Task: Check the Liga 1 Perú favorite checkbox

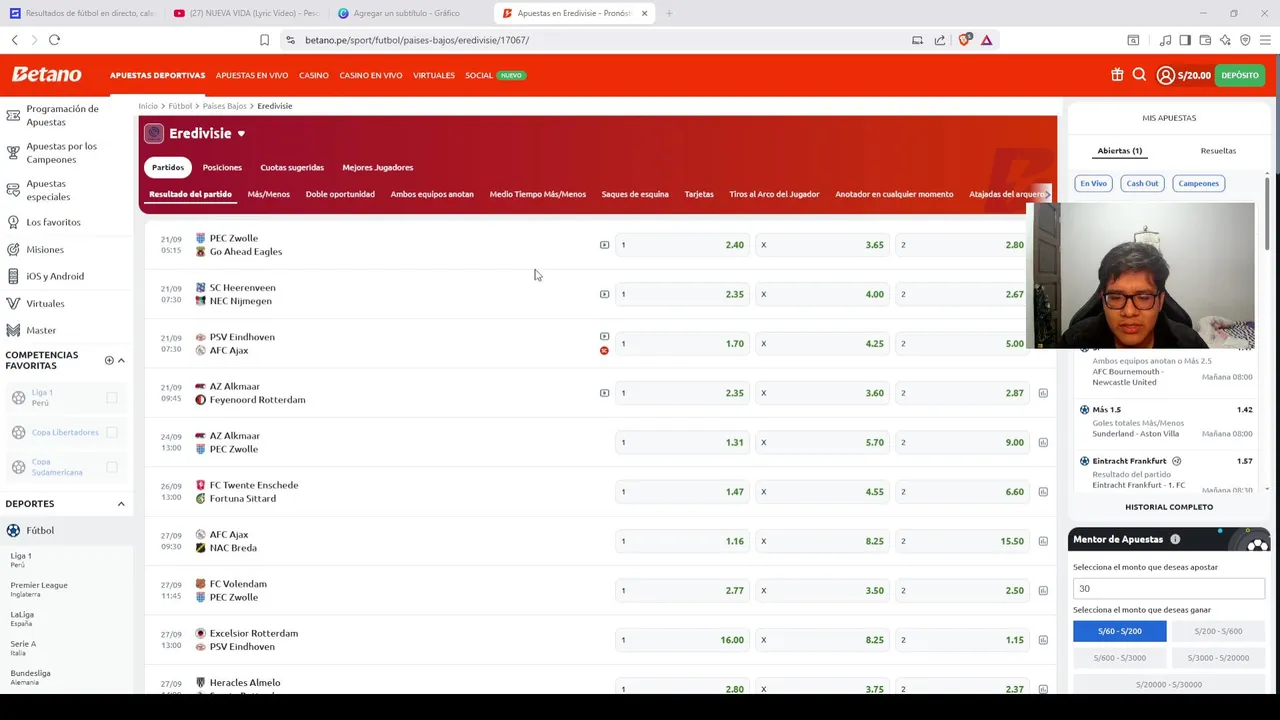Action: (112, 398)
